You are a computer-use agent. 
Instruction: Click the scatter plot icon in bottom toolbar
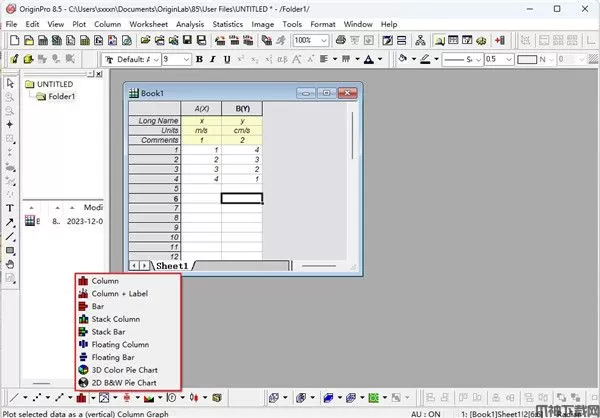(35, 397)
